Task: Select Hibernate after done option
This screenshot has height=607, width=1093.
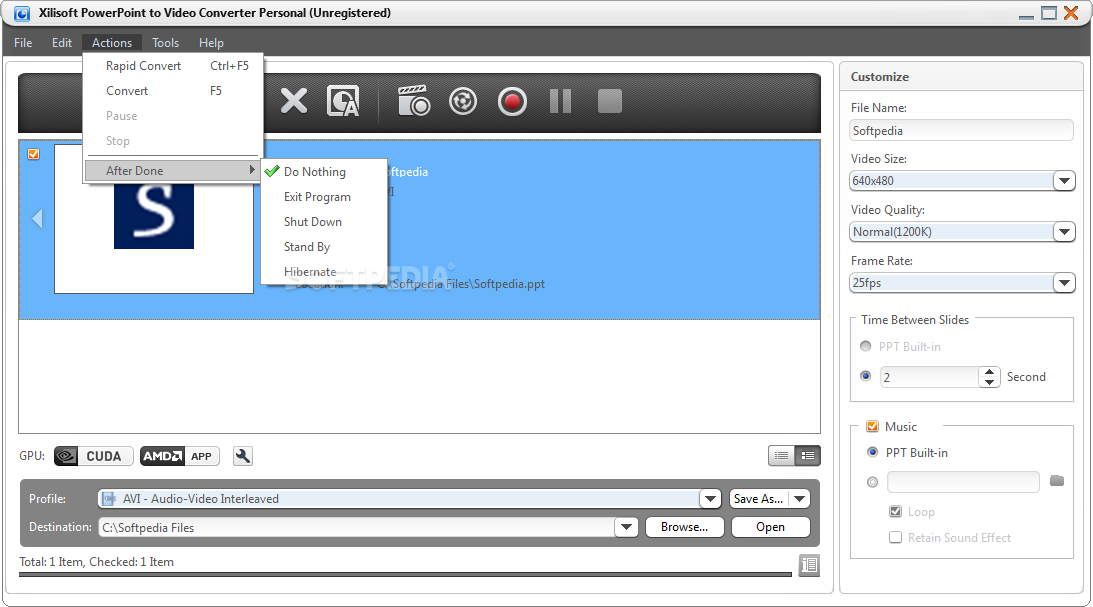Action: pos(324,272)
